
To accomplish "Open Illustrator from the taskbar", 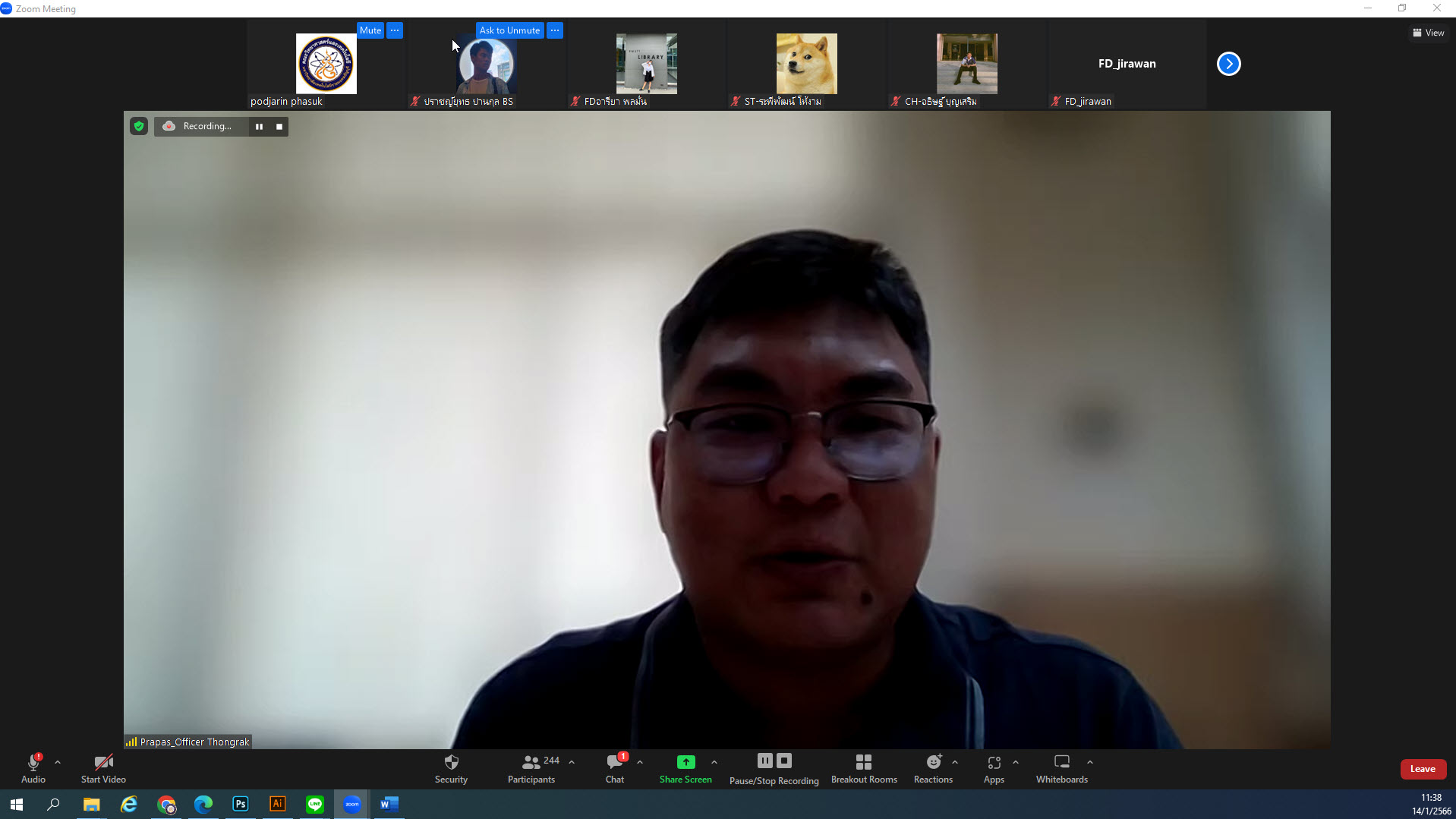I will (x=277, y=804).
